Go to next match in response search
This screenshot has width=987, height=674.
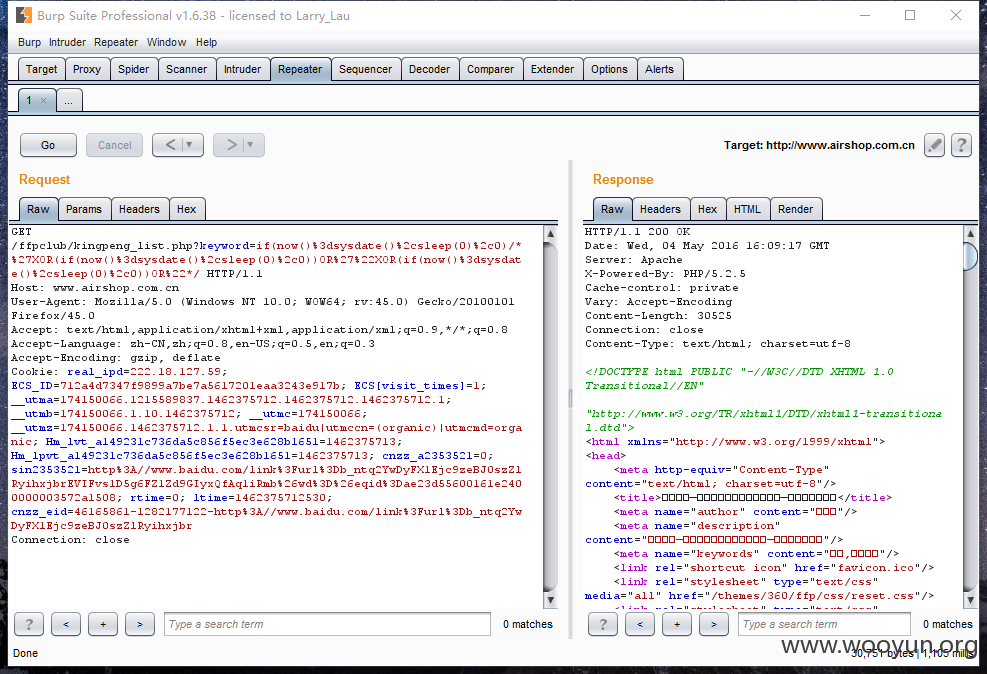click(x=714, y=624)
